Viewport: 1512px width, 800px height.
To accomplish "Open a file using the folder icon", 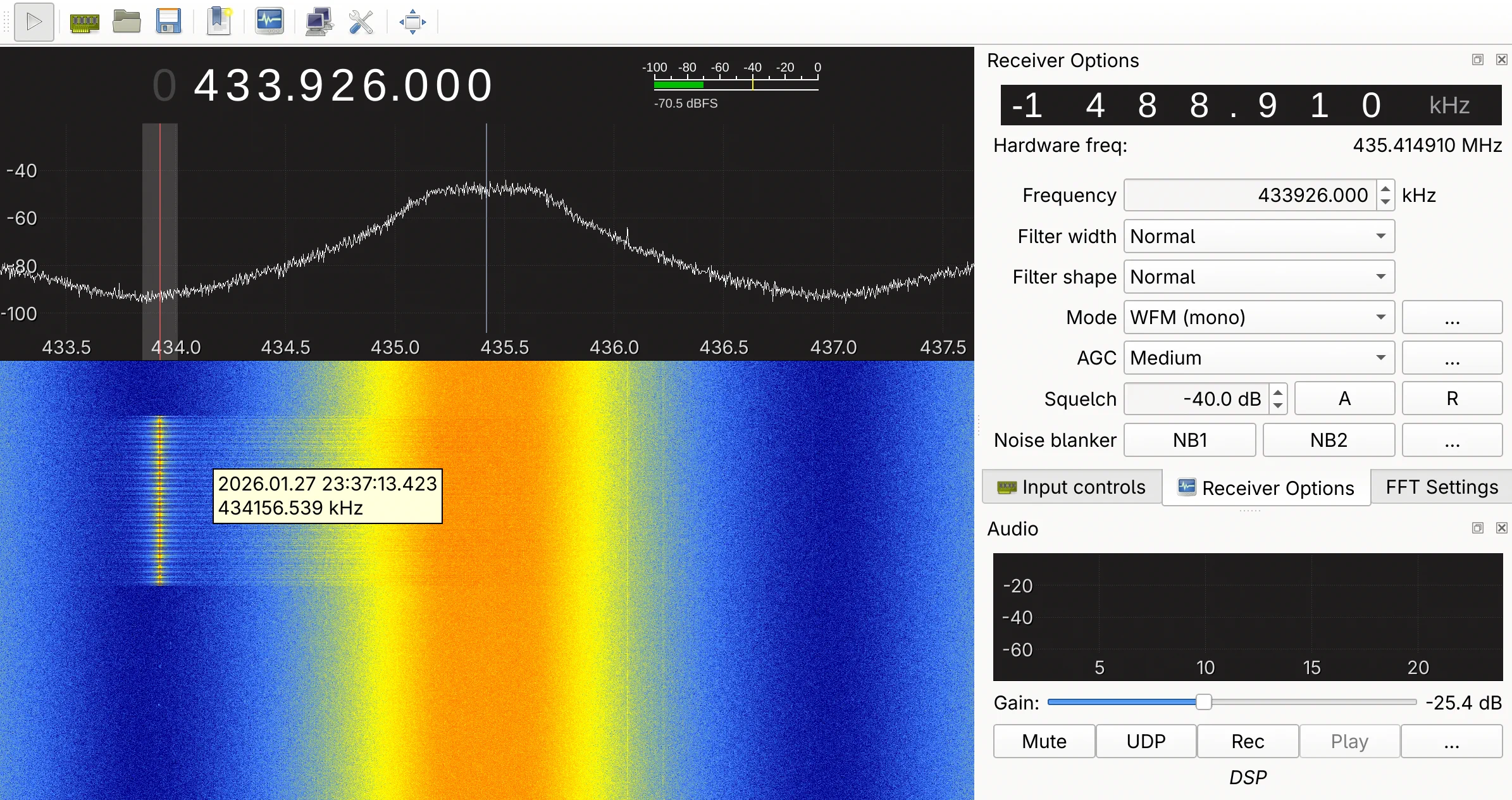I will click(x=127, y=22).
